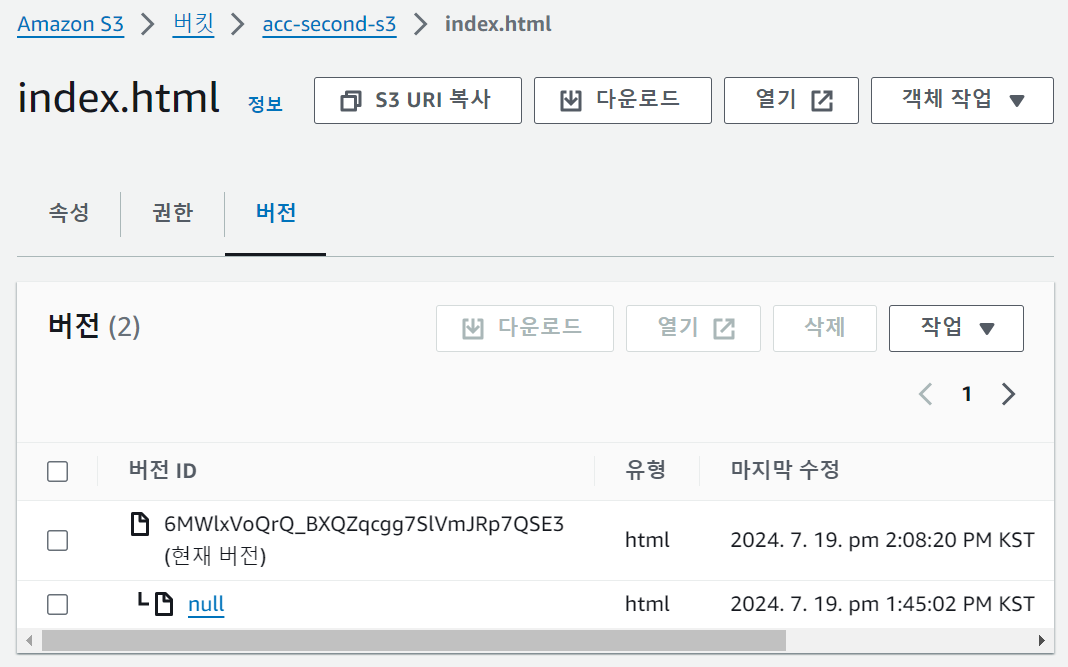Viewport: 1068px width, 667px height.
Task: Select the 버전 tab
Action: coord(275,213)
